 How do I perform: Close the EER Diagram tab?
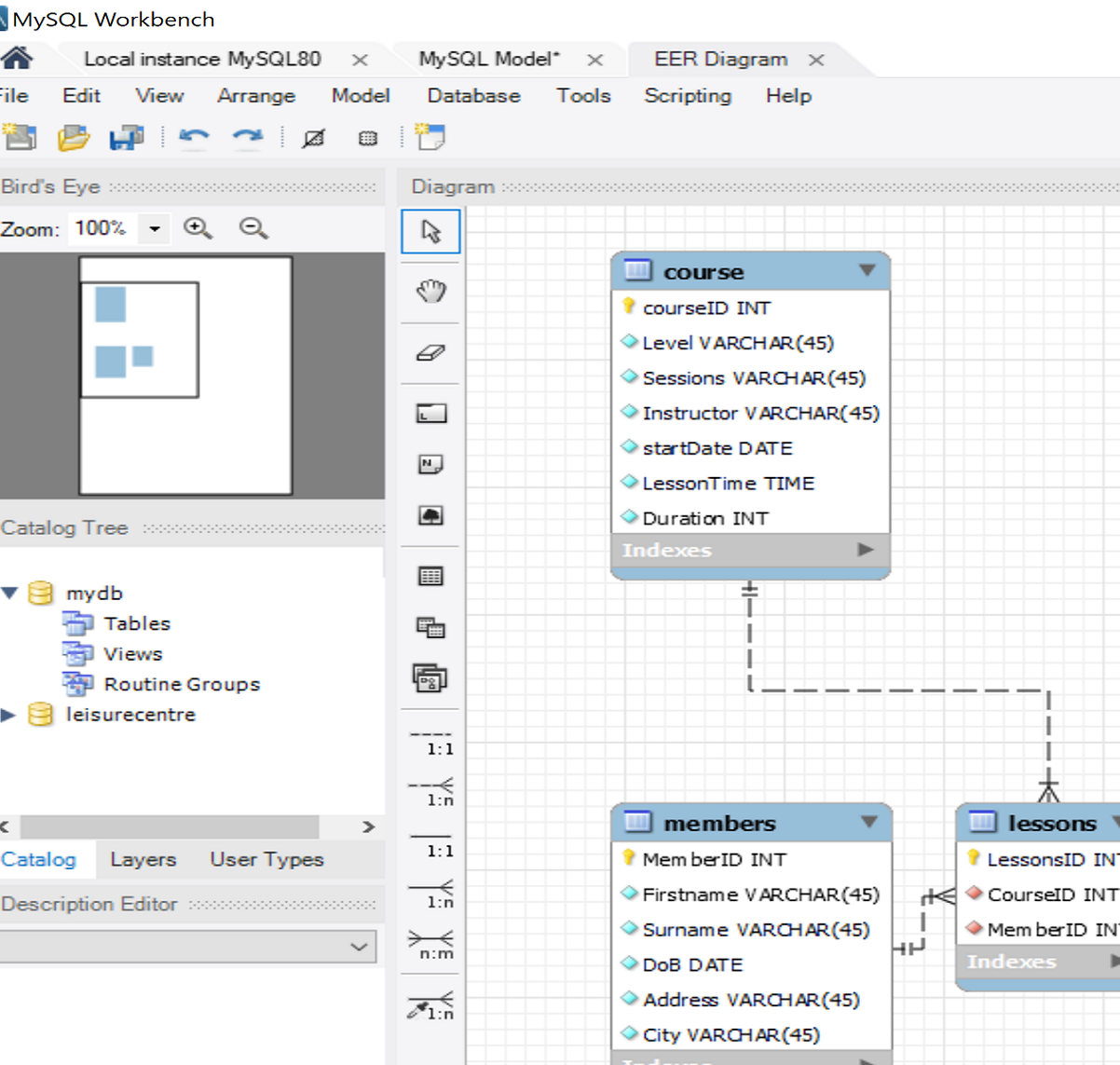point(816,60)
